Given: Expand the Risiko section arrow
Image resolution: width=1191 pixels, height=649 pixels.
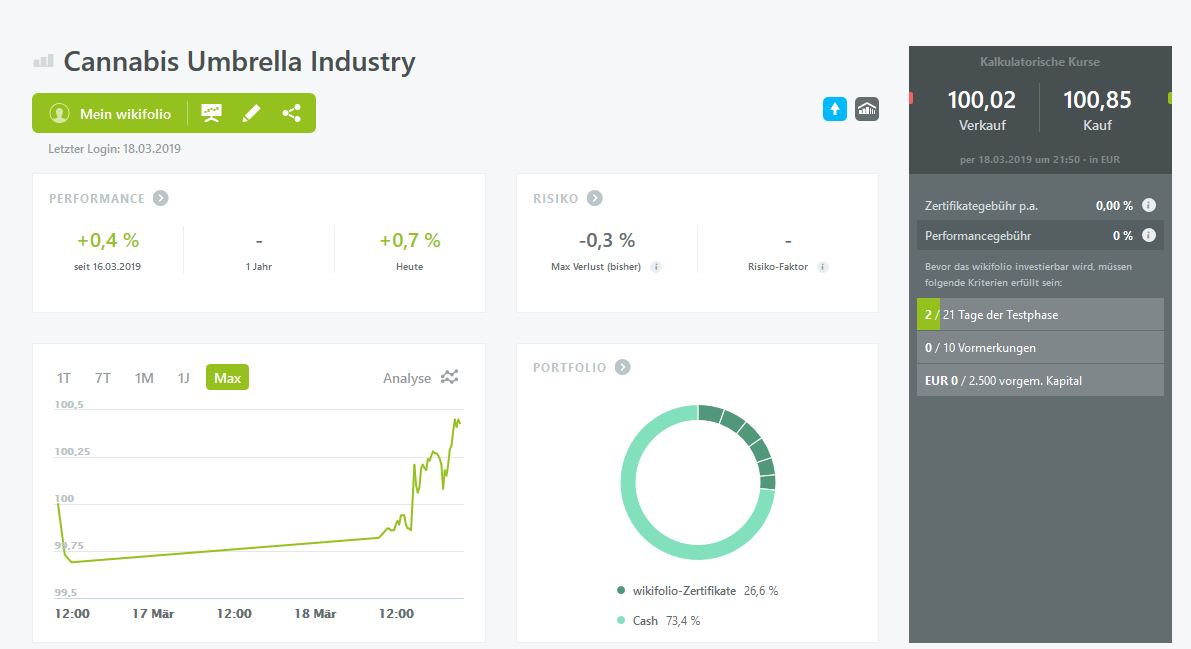Looking at the screenshot, I should click(x=595, y=198).
